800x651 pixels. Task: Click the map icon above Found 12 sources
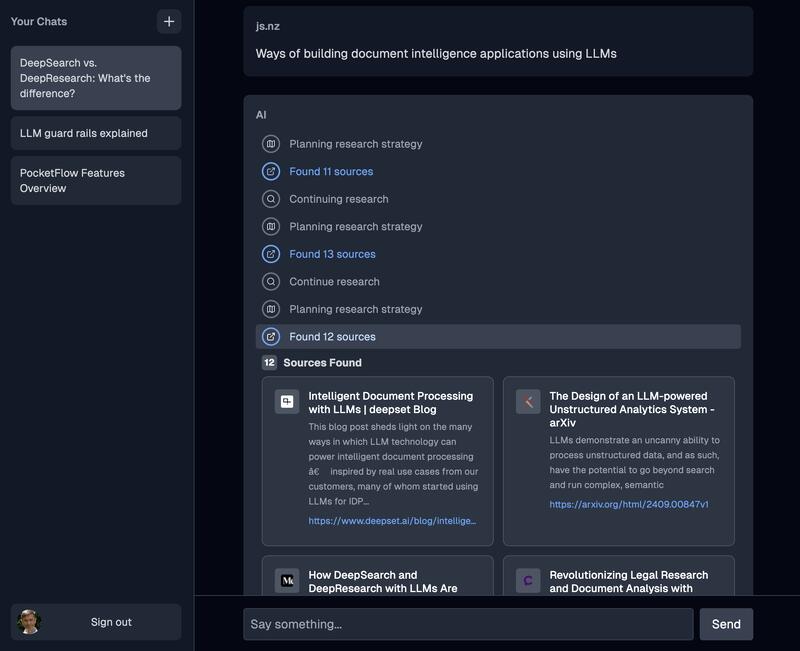271,309
